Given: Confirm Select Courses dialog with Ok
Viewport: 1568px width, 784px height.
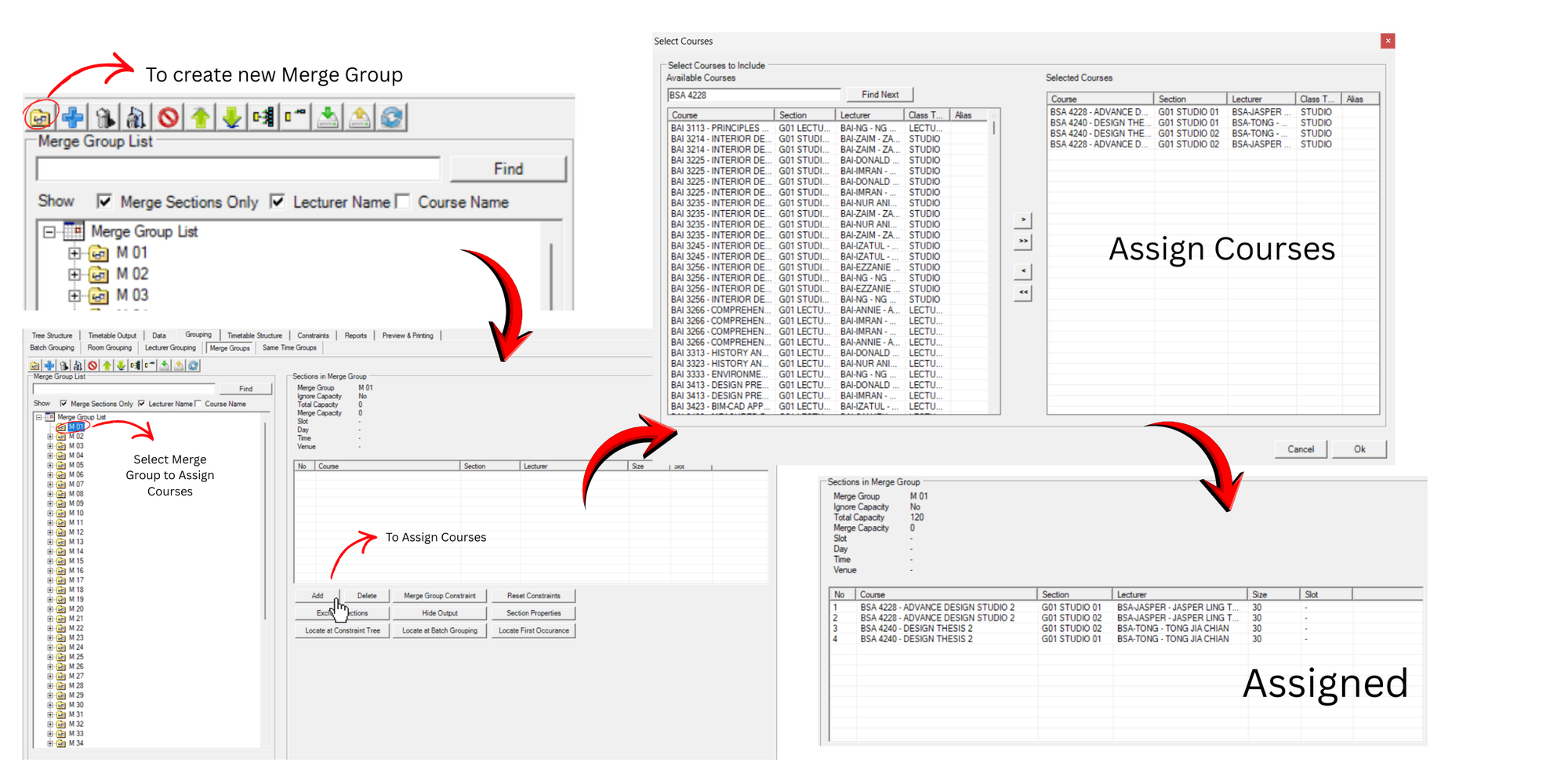Looking at the screenshot, I should tap(1359, 449).
